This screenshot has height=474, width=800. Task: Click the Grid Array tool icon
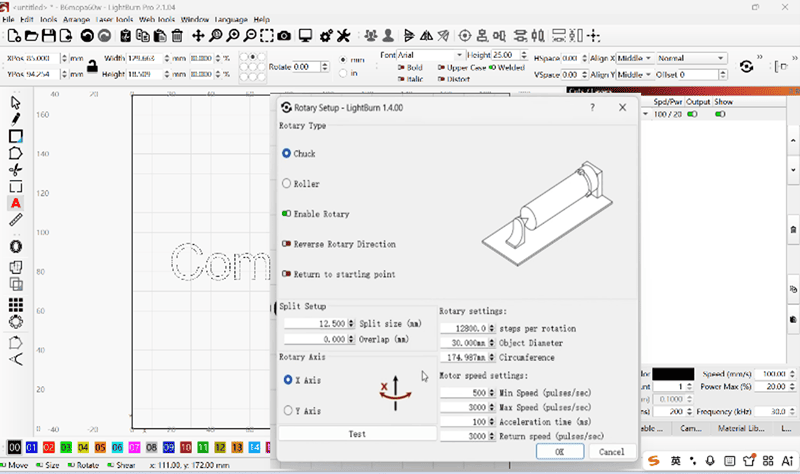tap(16, 305)
